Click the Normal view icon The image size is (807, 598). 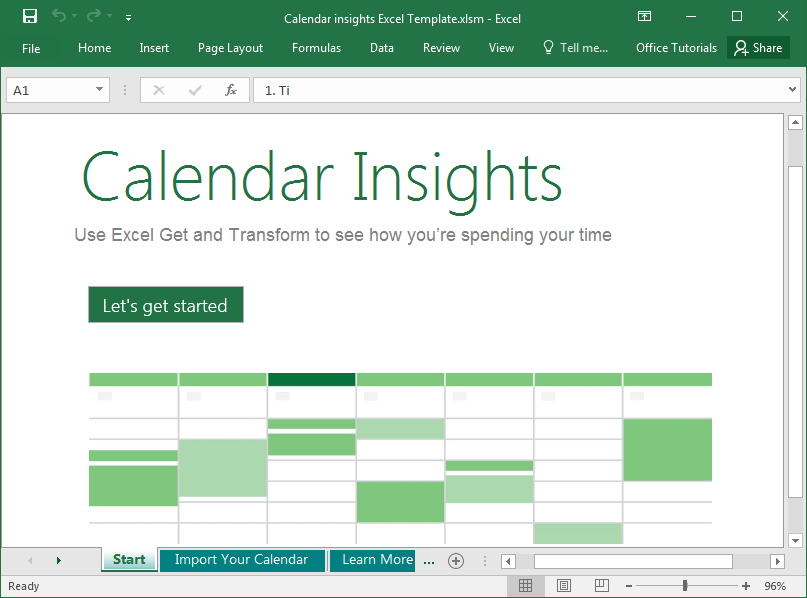tap(525, 585)
